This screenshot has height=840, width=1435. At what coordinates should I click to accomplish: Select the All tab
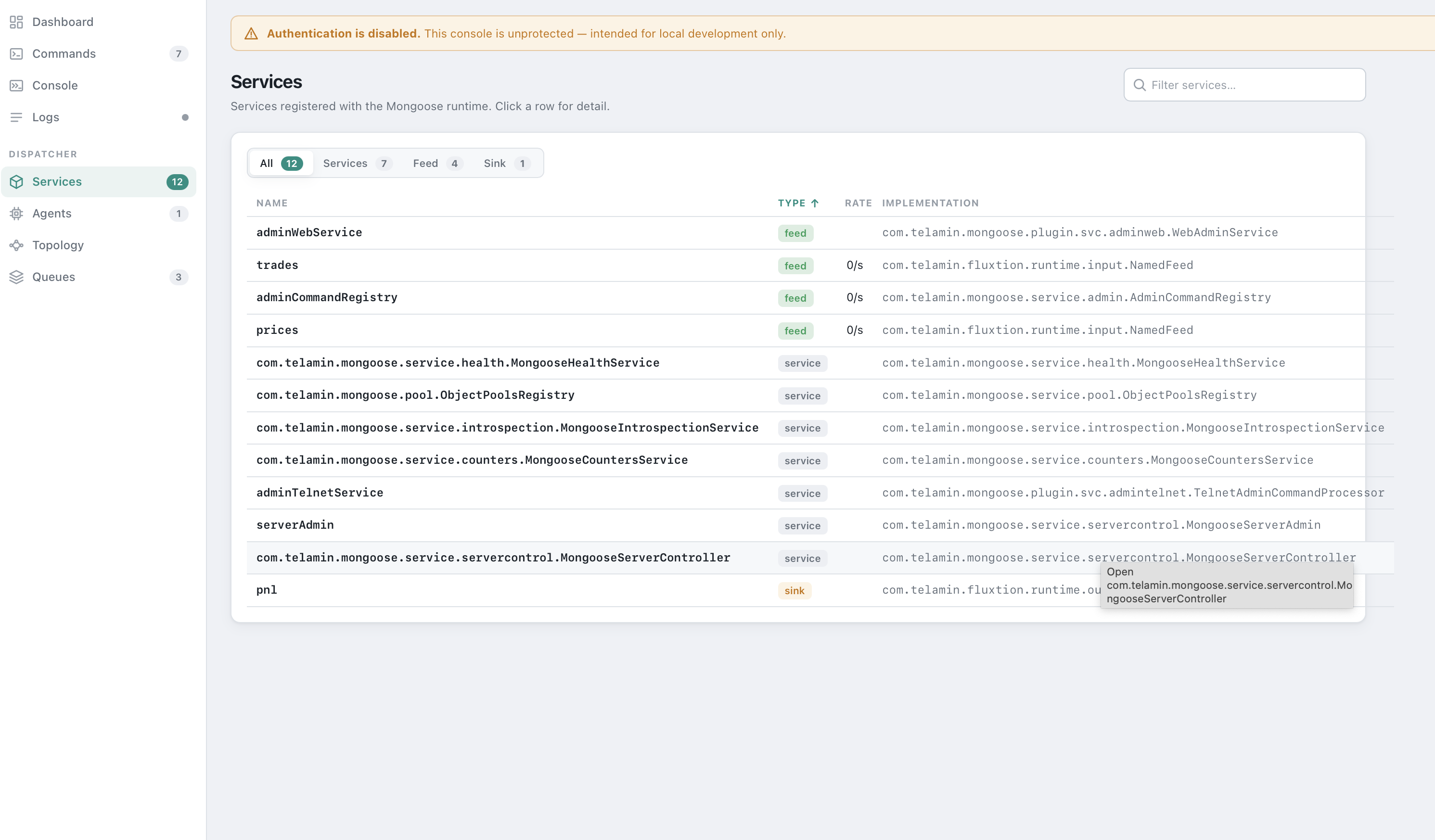(x=282, y=164)
